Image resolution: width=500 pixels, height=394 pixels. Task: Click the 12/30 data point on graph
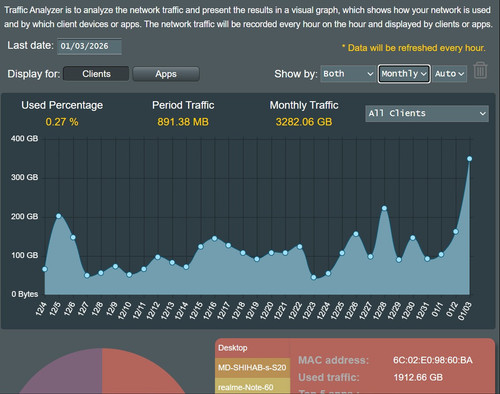click(413, 238)
